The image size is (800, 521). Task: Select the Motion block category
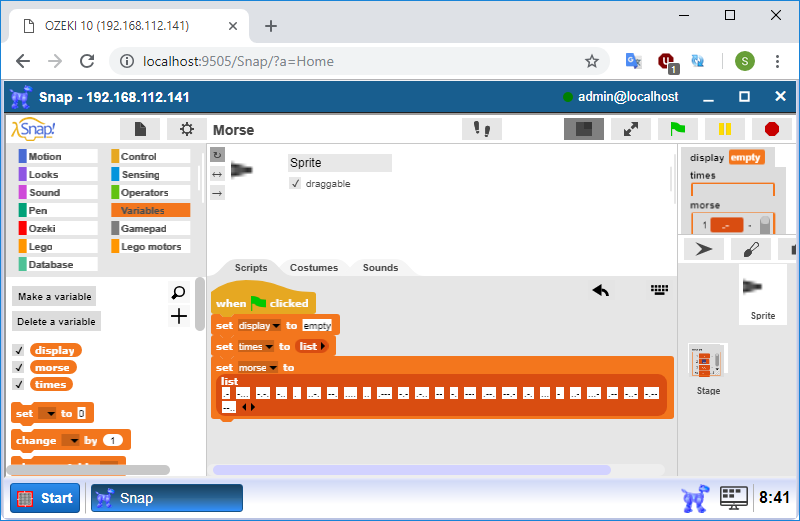pyautogui.click(x=58, y=157)
